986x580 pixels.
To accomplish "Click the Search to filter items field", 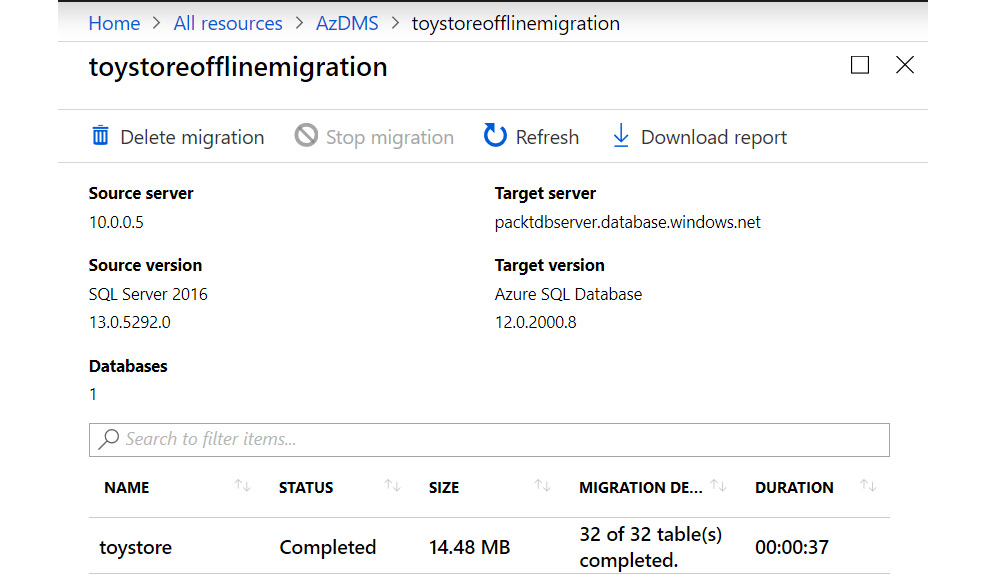I will 500,439.
